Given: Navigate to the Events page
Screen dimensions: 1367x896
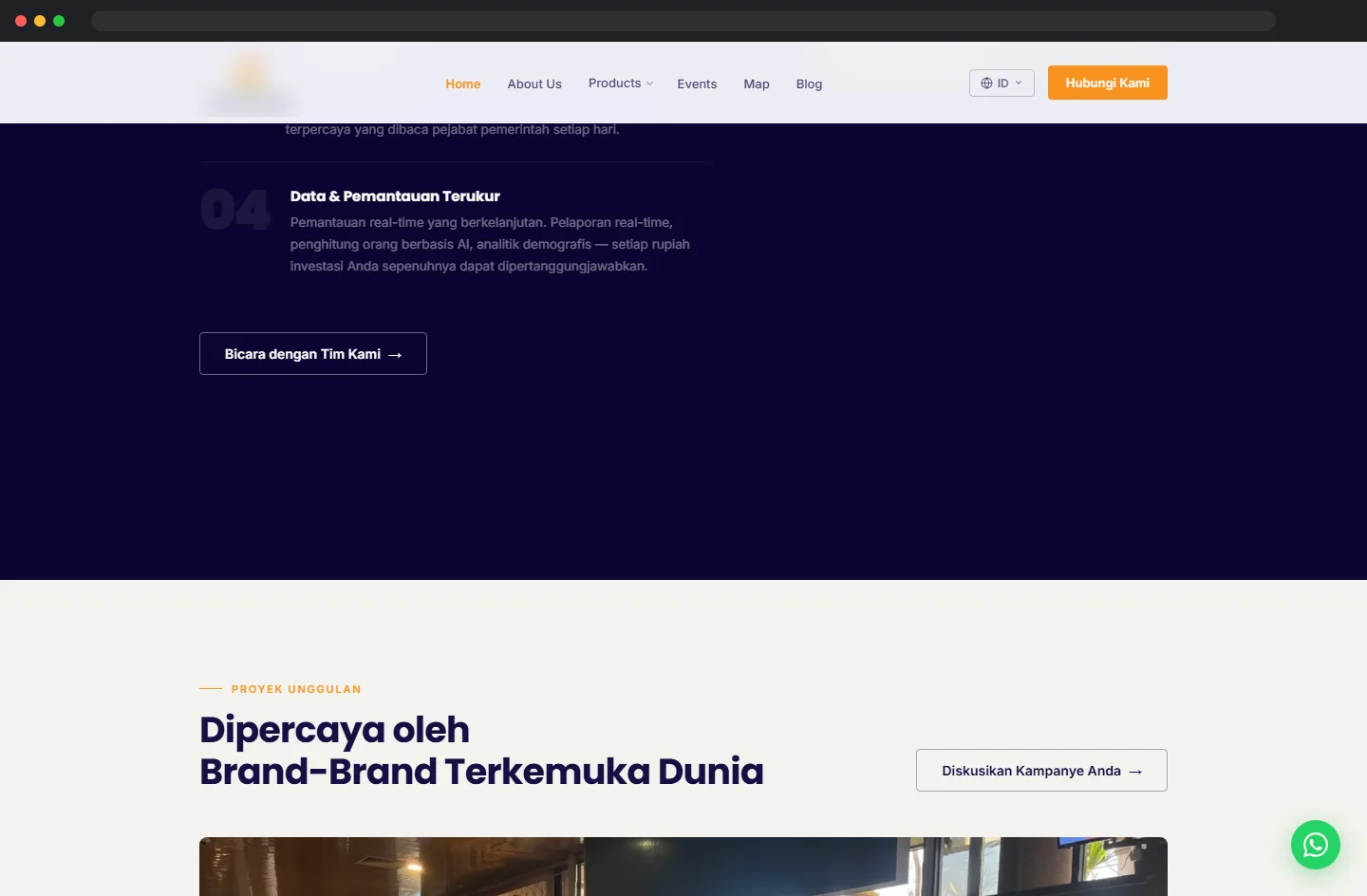Looking at the screenshot, I should [697, 84].
